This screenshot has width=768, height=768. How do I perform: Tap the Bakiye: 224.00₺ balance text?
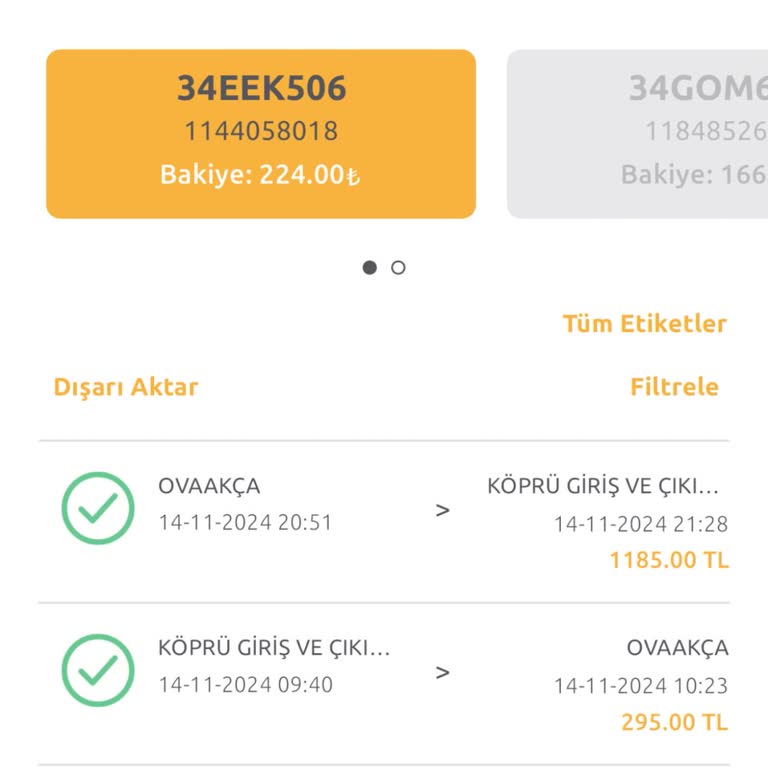click(261, 175)
